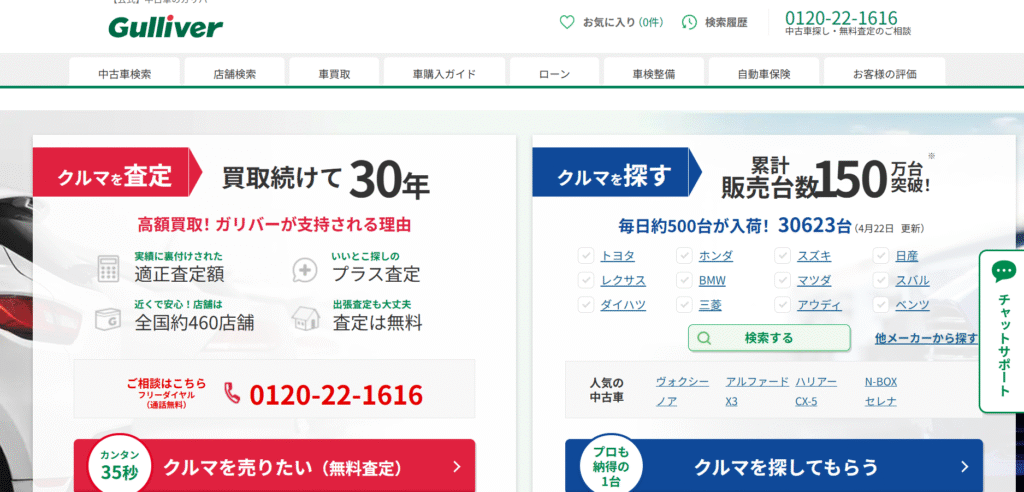Screen dimensions: 1024x492
Task: Check the ベンツ checkbox
Action: 881,304
